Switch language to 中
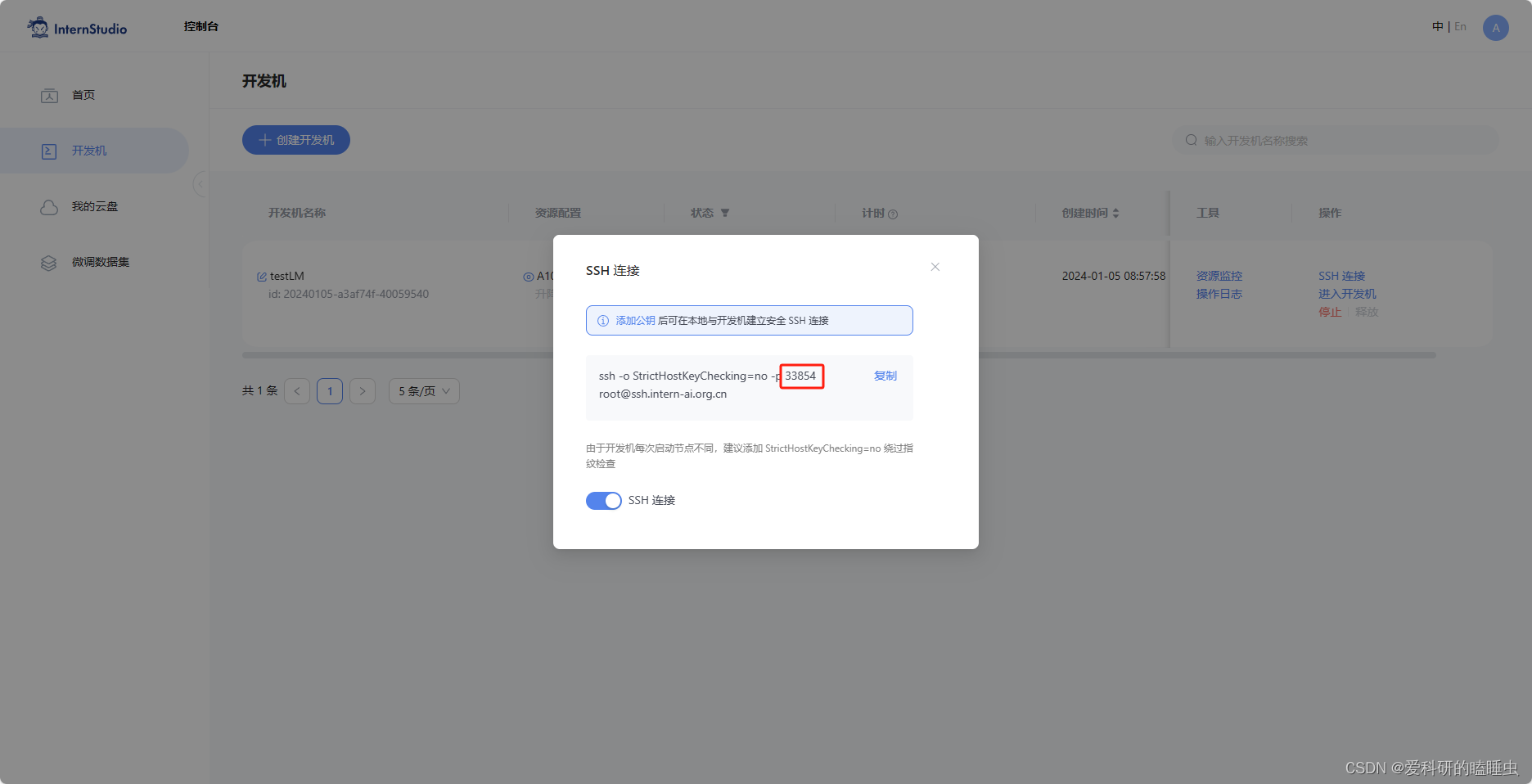 click(1438, 27)
